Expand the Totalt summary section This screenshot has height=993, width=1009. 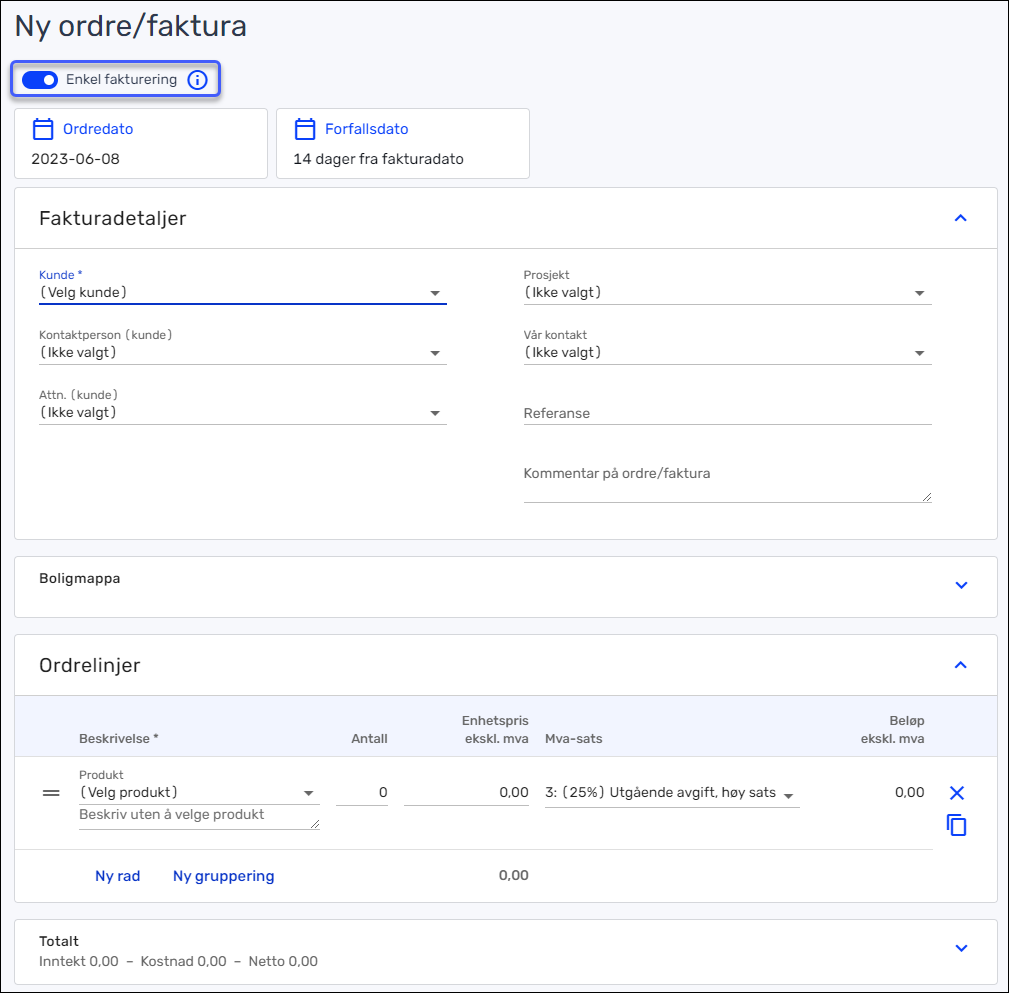pos(961,948)
